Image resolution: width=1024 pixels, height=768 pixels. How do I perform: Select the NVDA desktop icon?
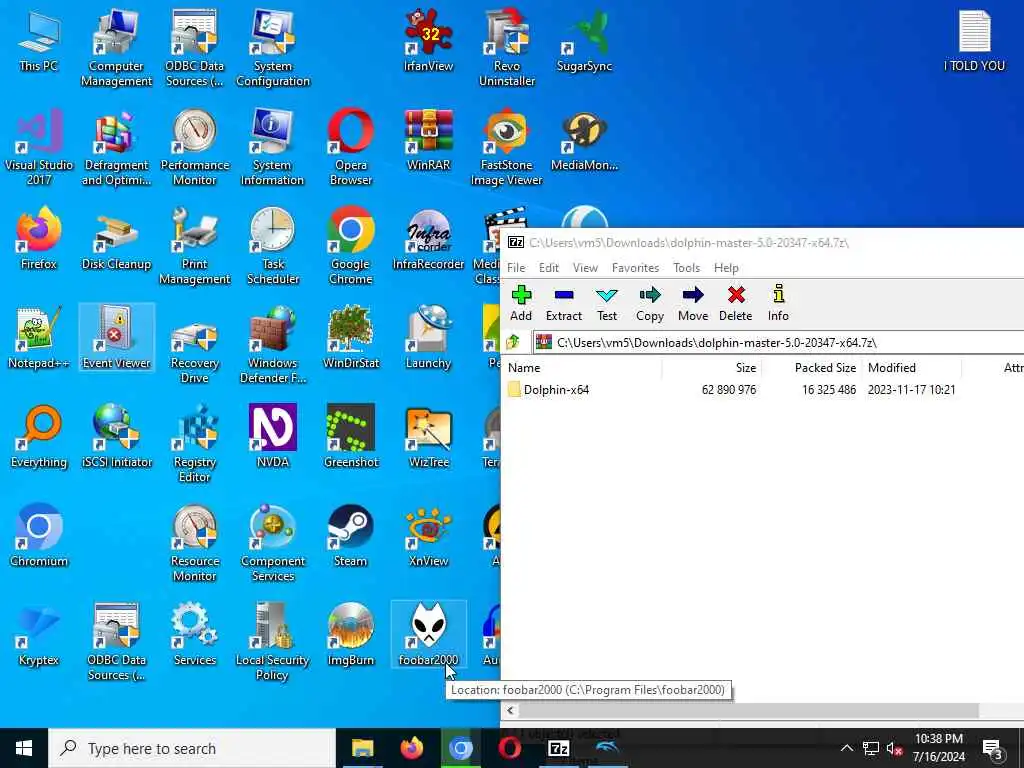273,437
